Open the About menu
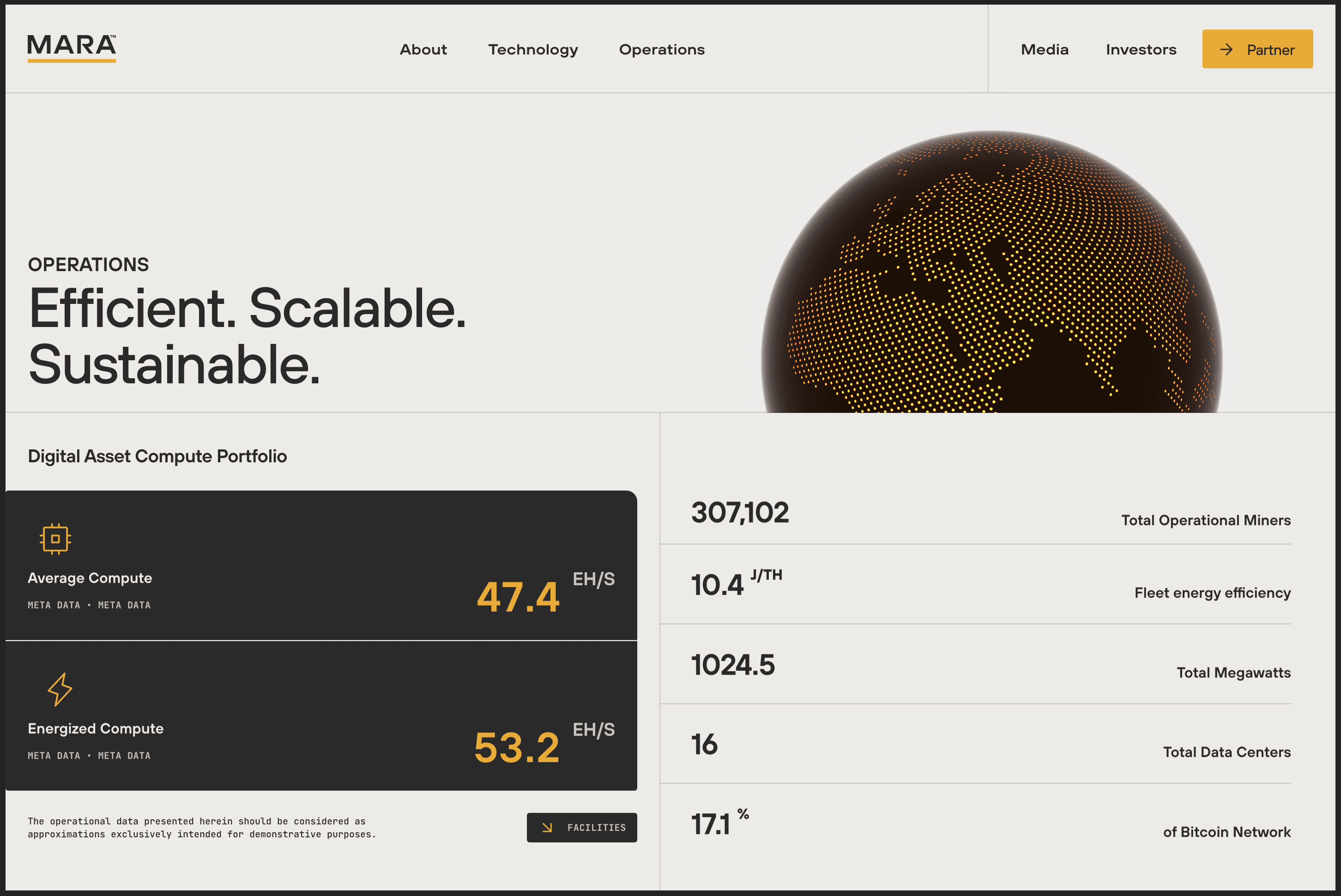Screen dimensions: 1341x896 [423, 50]
